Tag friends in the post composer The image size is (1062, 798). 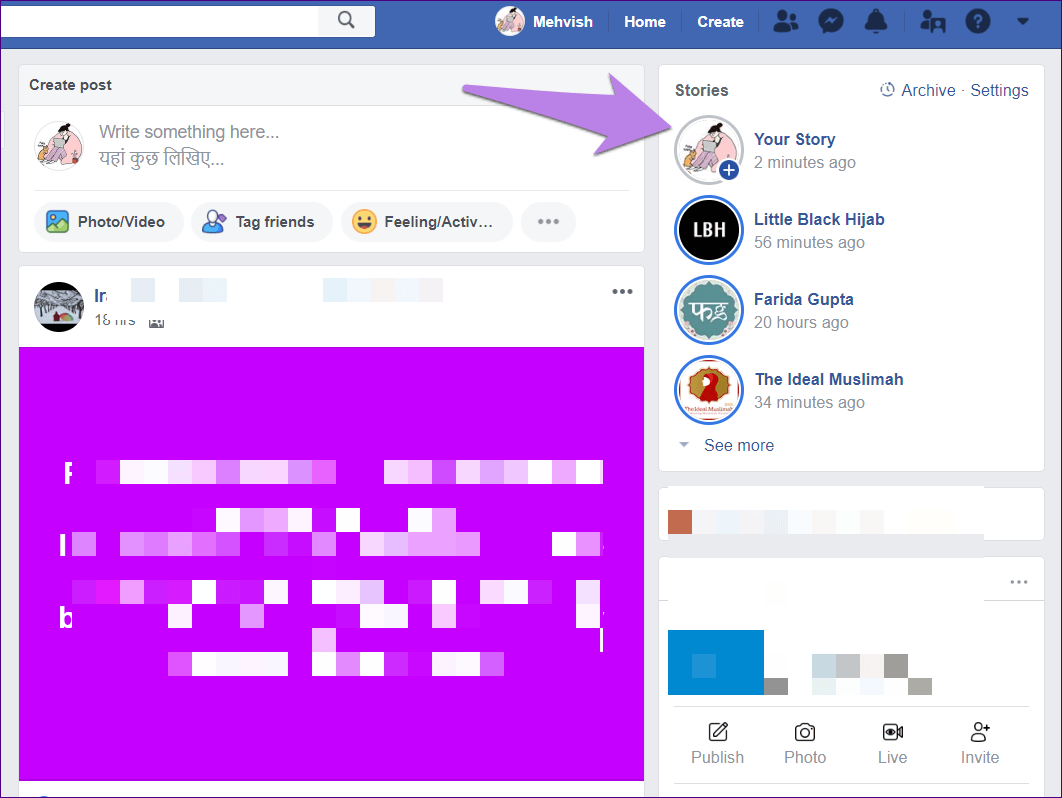(261, 221)
